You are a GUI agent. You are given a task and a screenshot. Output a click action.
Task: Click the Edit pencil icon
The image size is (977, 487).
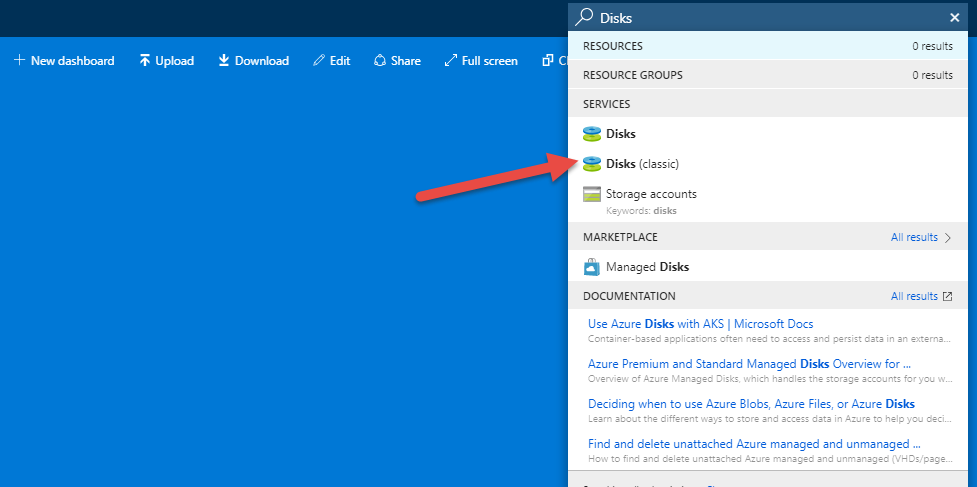coord(318,60)
